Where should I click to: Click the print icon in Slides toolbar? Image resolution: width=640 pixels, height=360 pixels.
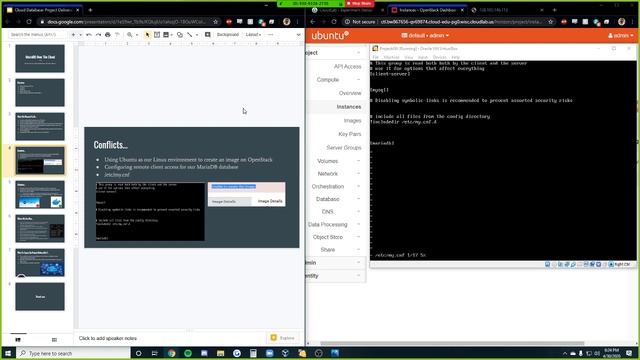(108, 35)
